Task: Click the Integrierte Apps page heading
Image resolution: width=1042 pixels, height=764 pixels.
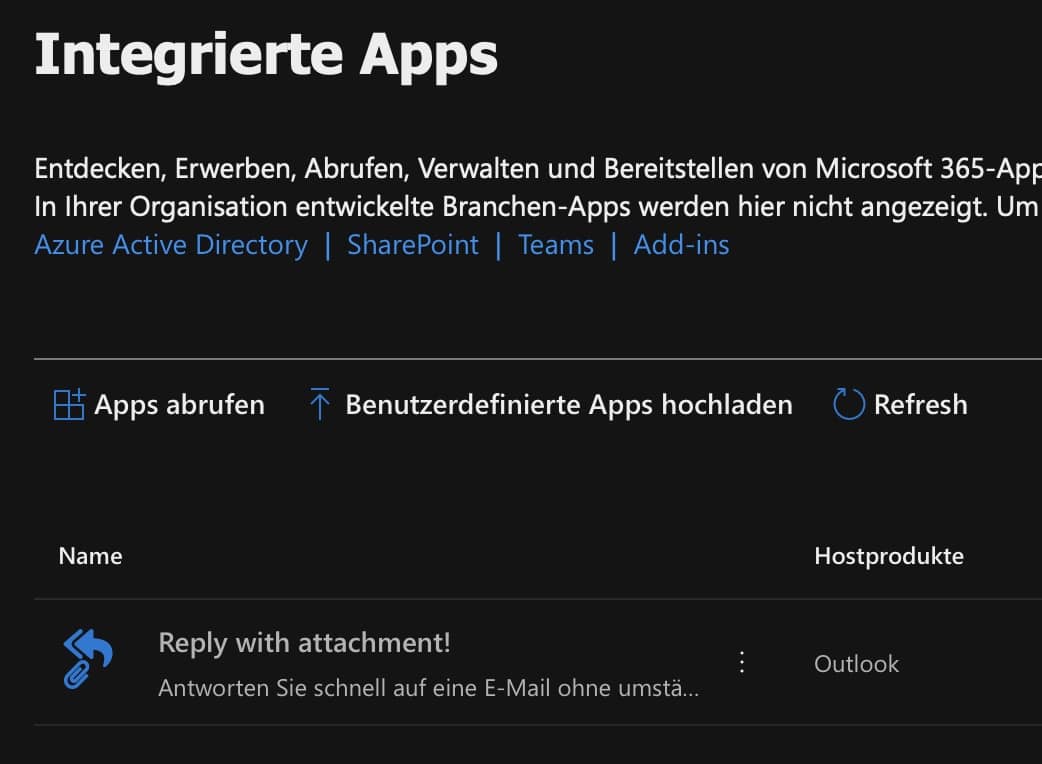Action: point(266,56)
